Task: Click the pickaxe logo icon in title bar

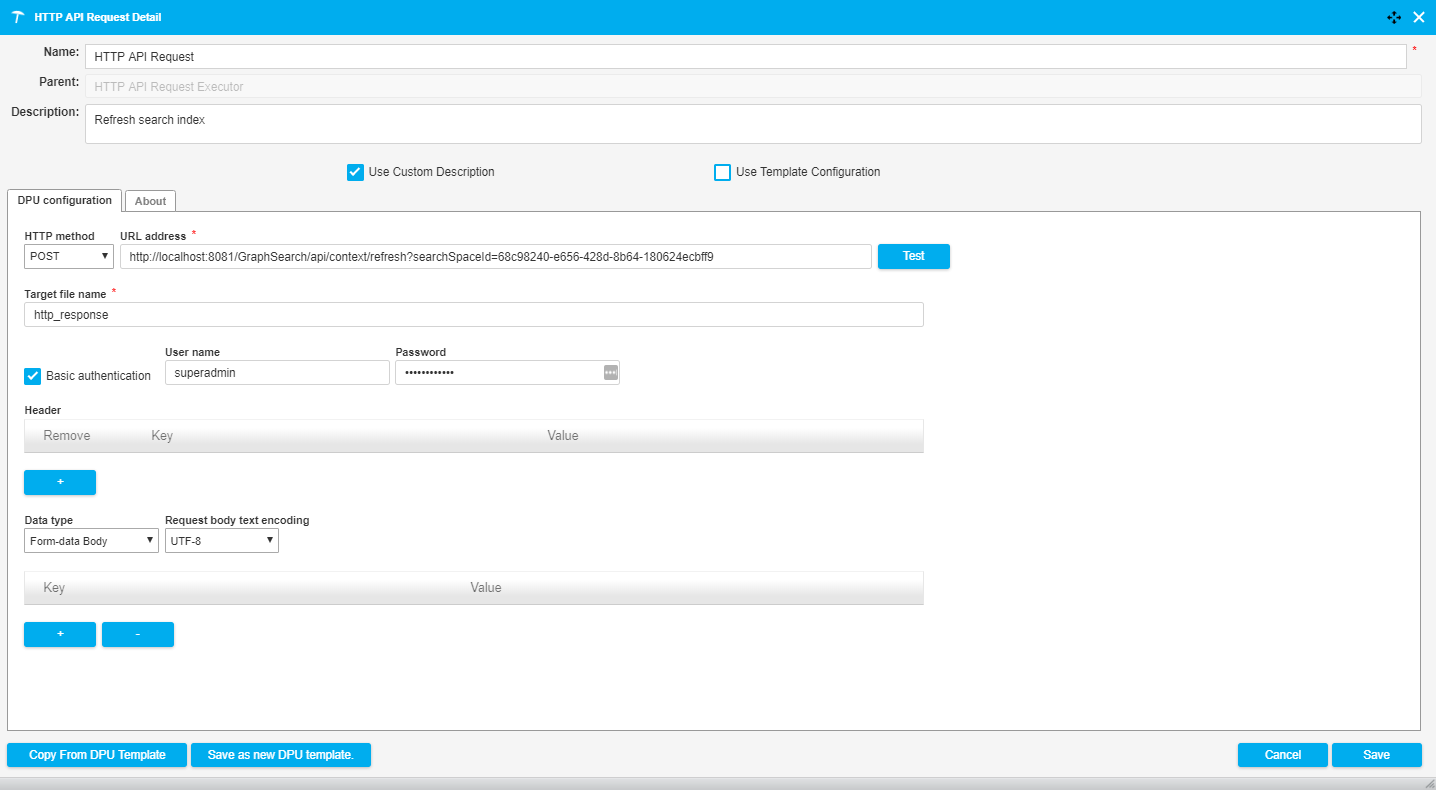Action: click(x=17, y=17)
